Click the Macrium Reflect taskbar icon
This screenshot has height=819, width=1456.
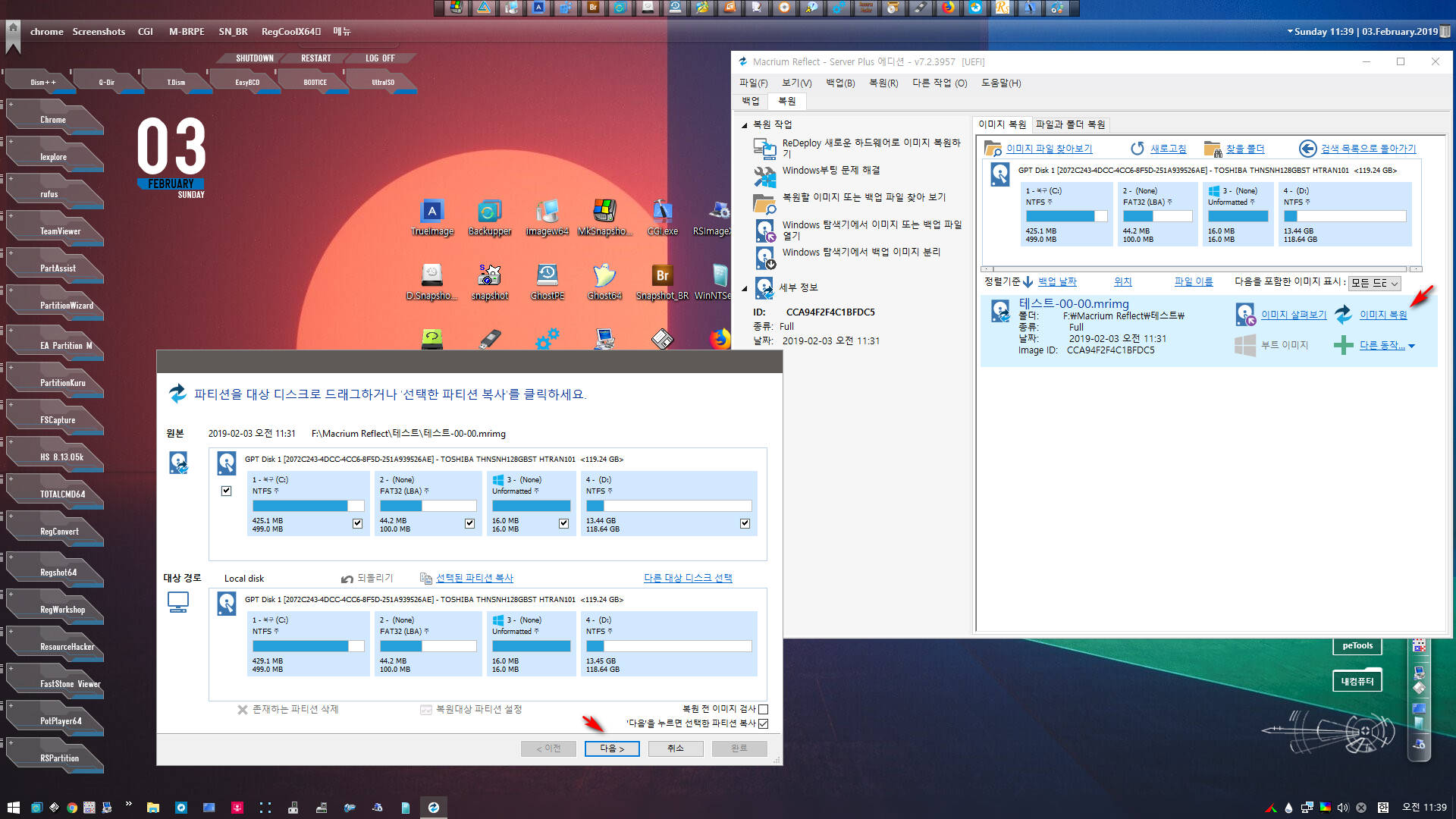433,808
